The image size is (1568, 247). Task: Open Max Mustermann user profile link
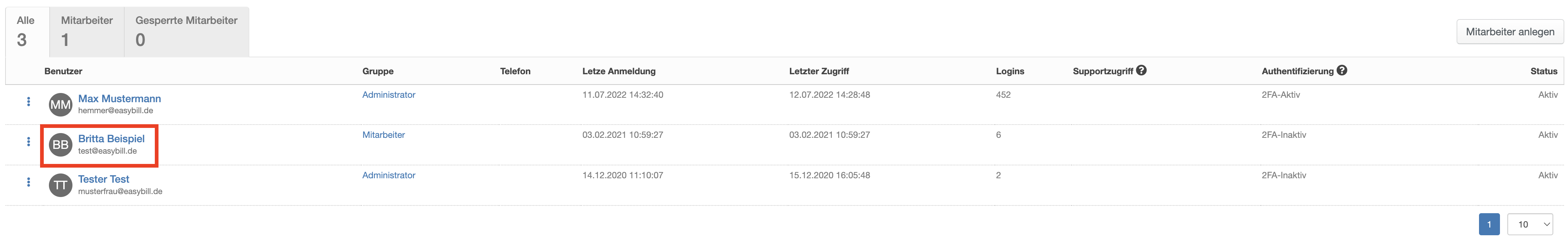click(119, 99)
